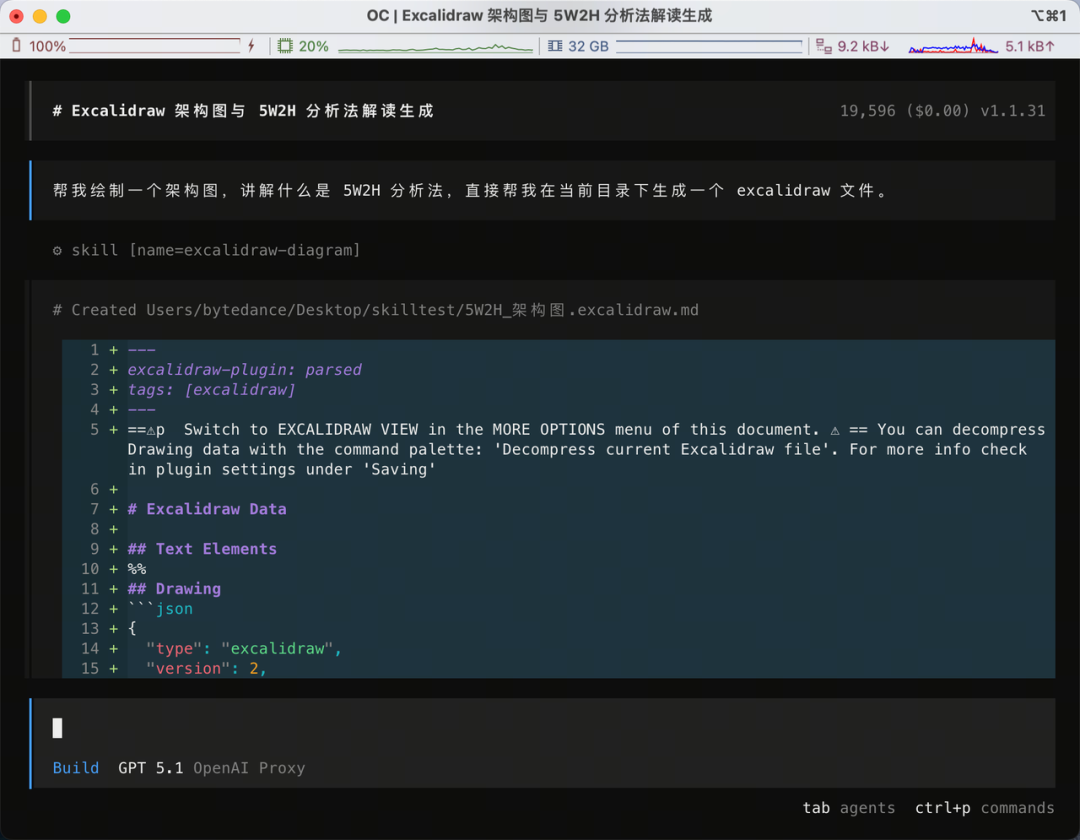1080x840 pixels.
Task: Click the token count 19,596
Action: click(x=867, y=111)
